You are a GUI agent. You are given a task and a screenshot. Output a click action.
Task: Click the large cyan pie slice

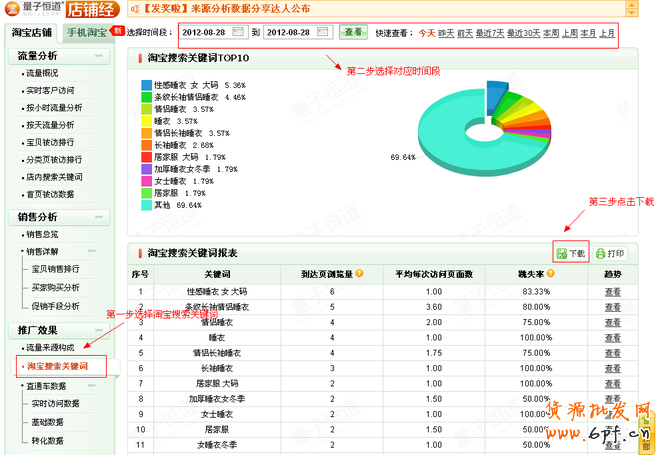(446, 143)
